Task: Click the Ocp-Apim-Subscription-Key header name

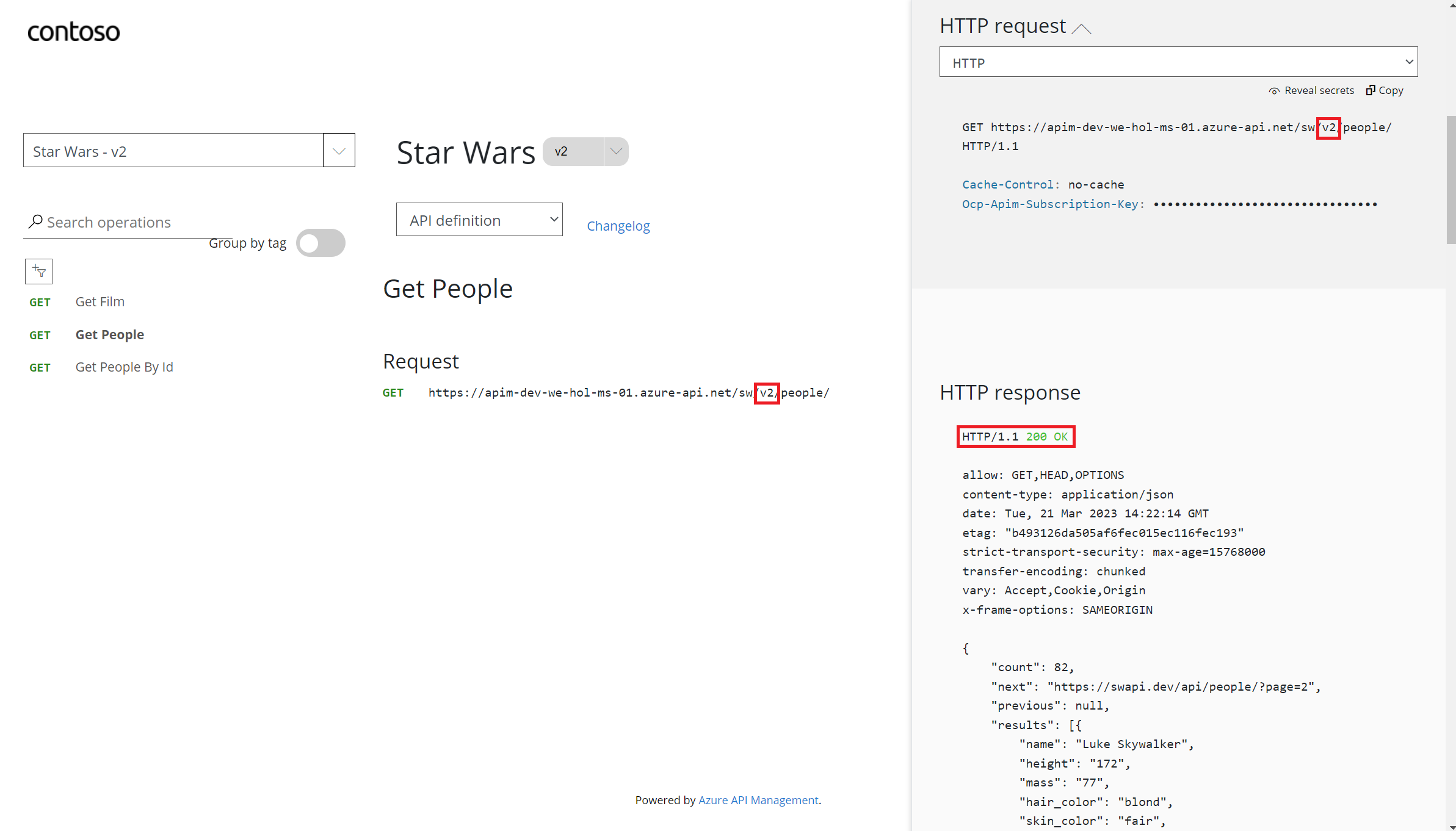Action: tap(1053, 204)
